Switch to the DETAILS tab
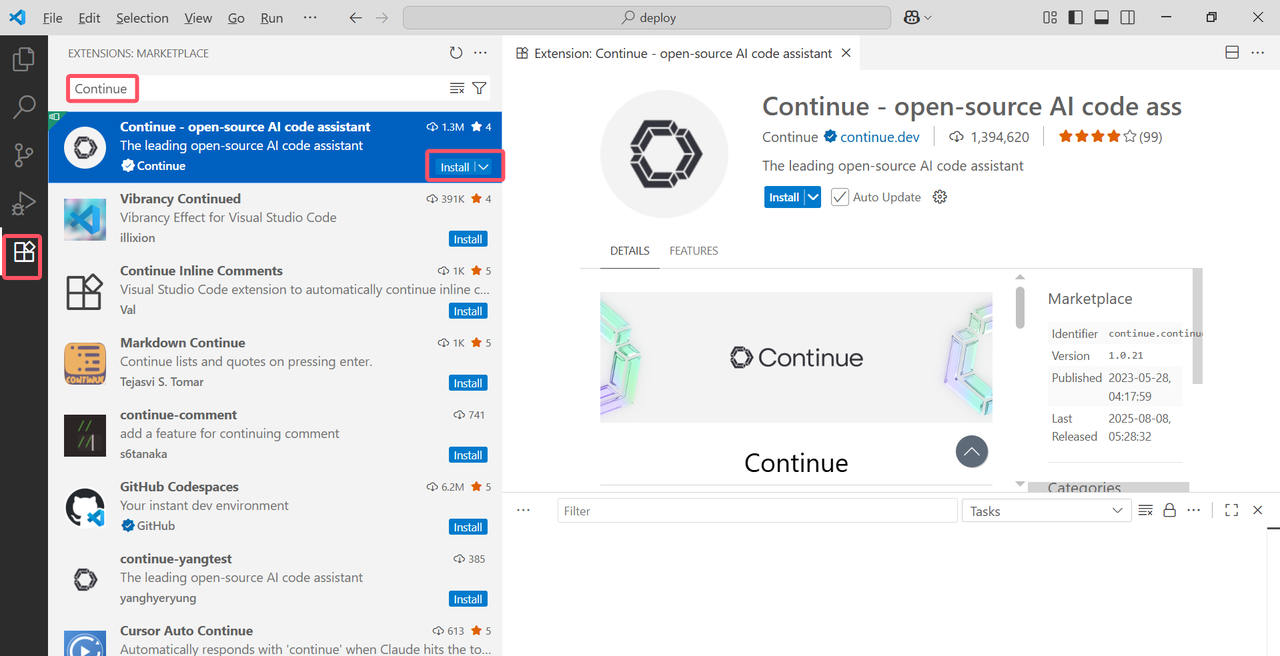 click(630, 251)
